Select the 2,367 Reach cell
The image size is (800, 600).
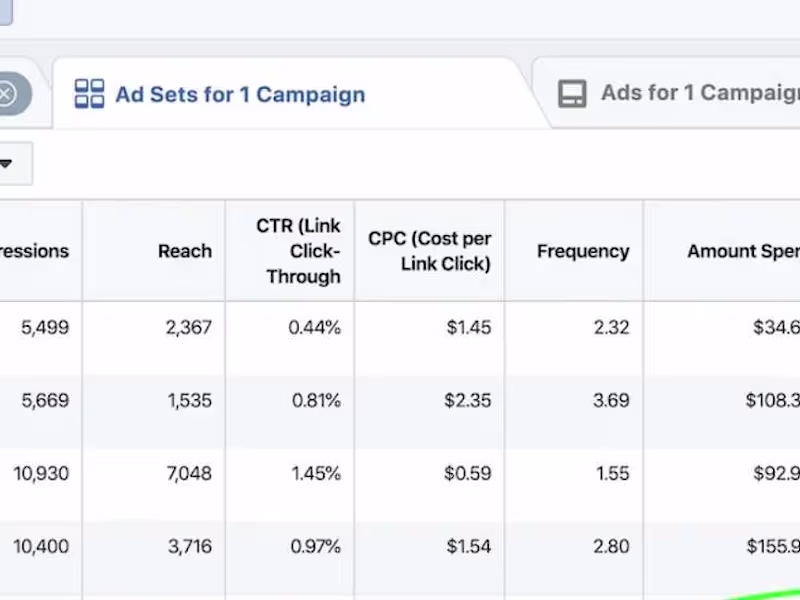coord(189,327)
